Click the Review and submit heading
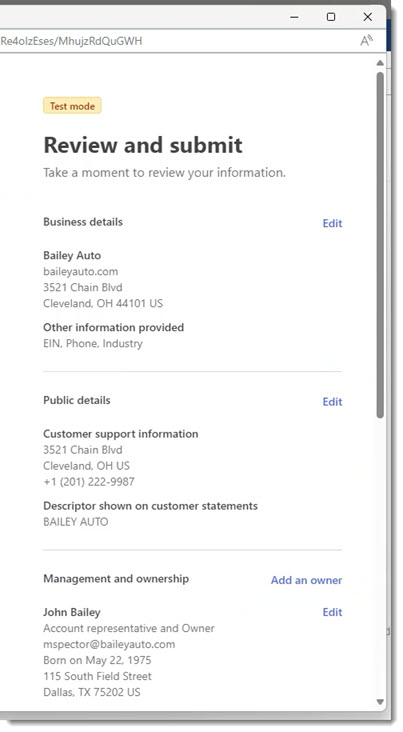The width and height of the screenshot is (403, 732). (143, 145)
